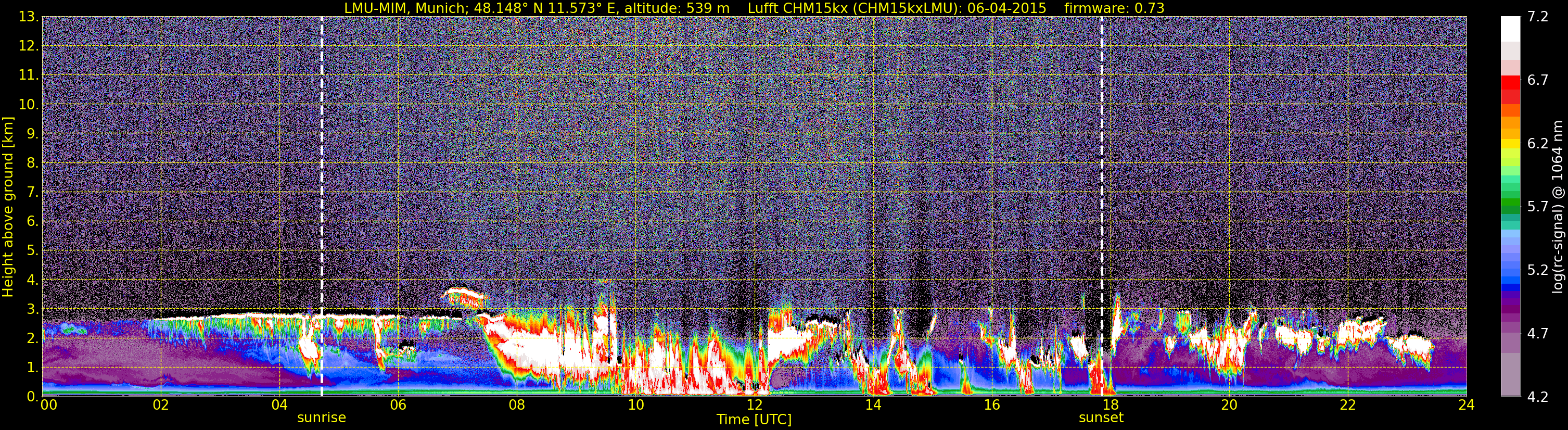Click the x-axis tick label '06'
The height and width of the screenshot is (430, 1568).
(398, 405)
